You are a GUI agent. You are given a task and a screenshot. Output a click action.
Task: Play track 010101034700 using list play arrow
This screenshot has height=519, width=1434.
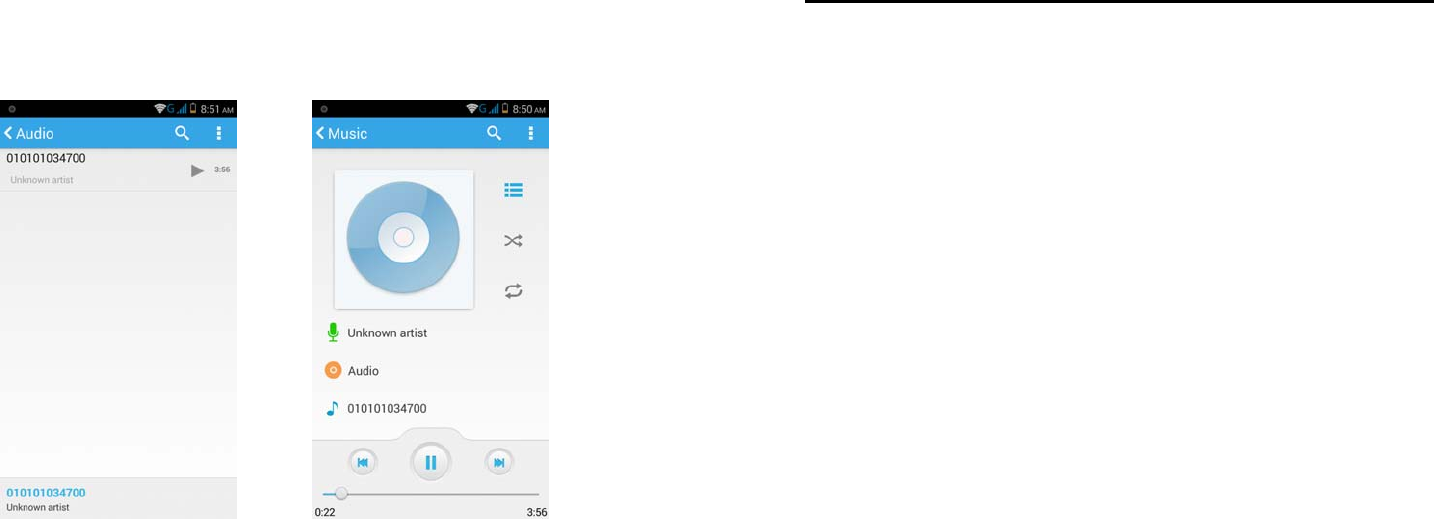tap(198, 171)
